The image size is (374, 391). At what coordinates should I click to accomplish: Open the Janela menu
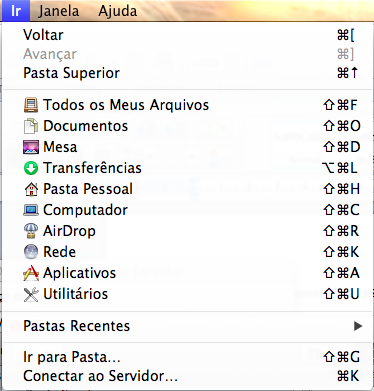(x=59, y=11)
